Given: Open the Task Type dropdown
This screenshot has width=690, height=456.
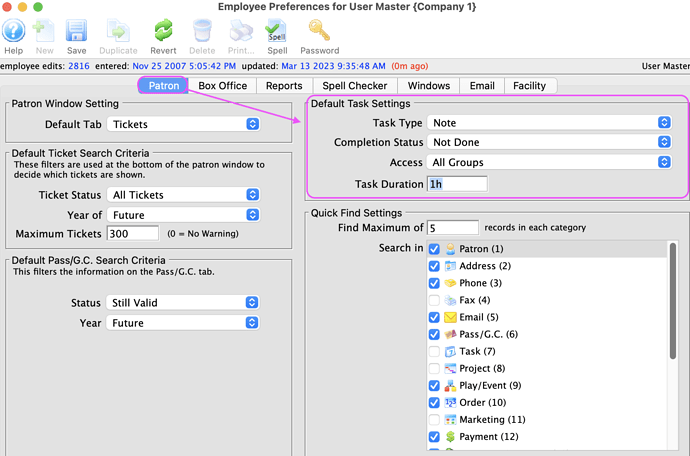Looking at the screenshot, I should click(x=549, y=122).
